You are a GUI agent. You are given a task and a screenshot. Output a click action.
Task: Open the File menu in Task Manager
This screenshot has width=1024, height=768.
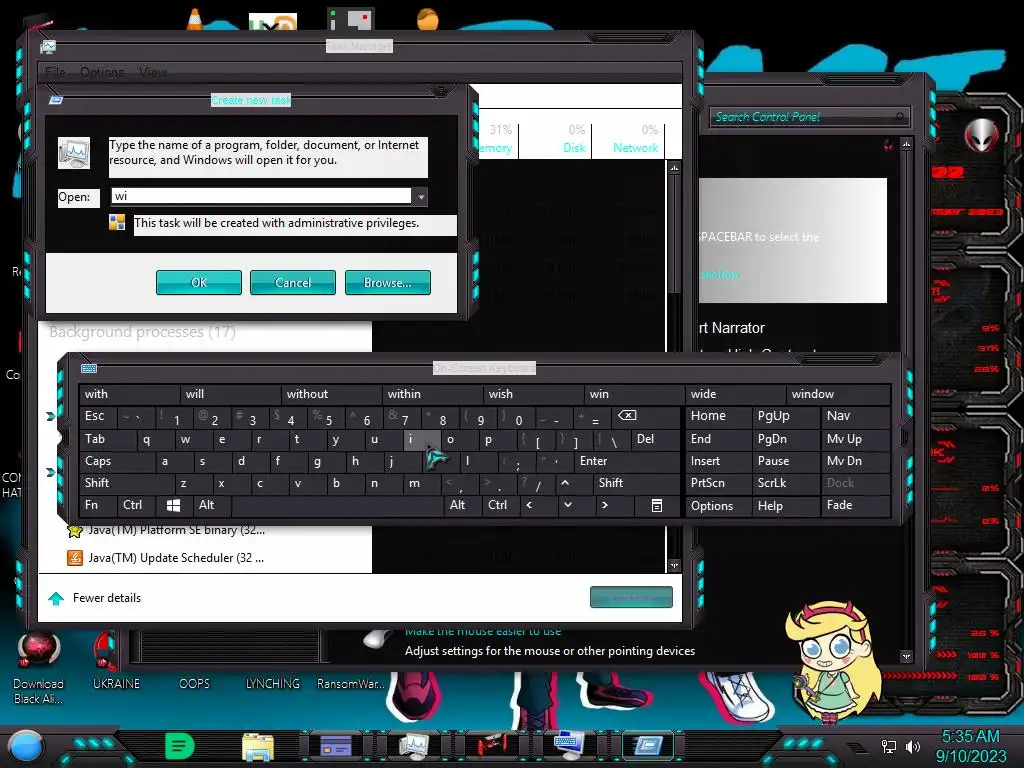click(55, 72)
